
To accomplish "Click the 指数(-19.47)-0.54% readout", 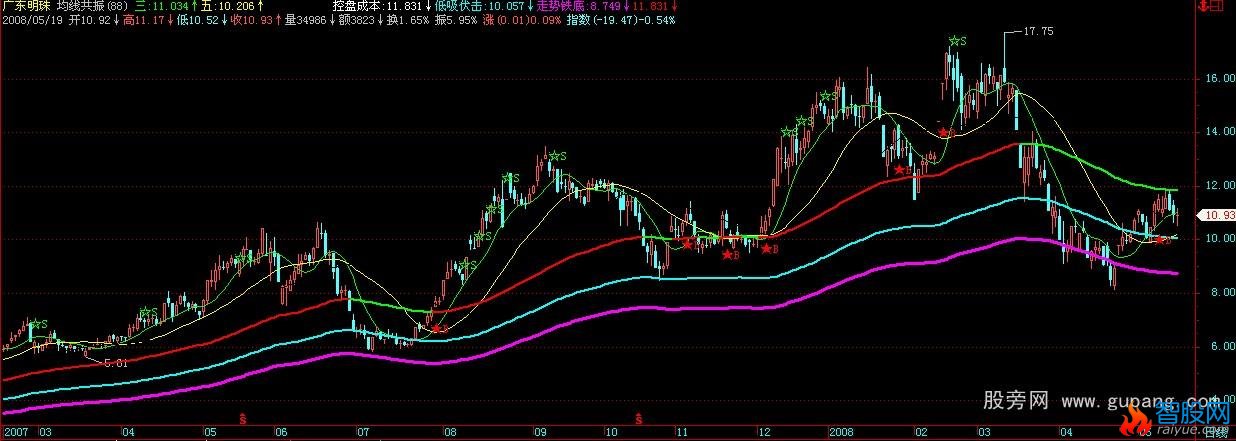I will (620, 19).
